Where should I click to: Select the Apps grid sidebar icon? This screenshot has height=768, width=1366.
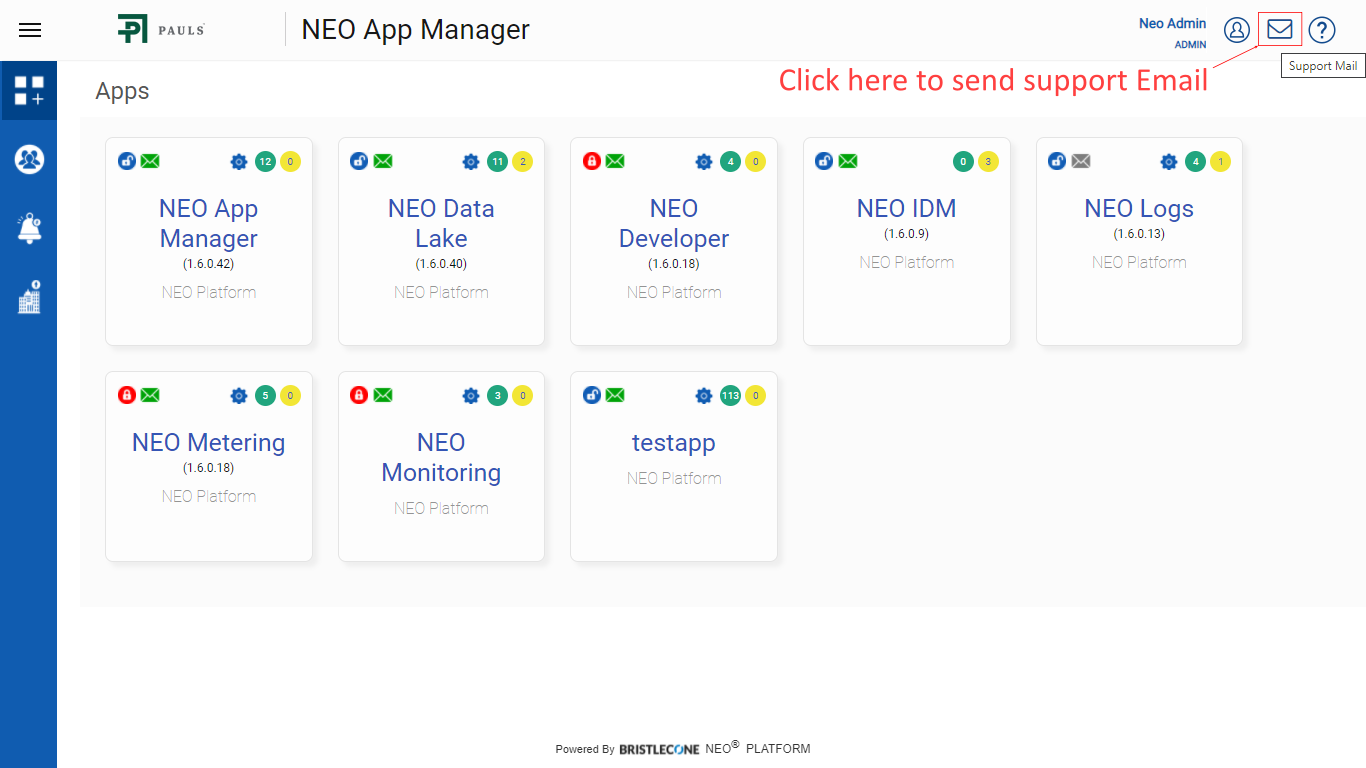tap(29, 91)
